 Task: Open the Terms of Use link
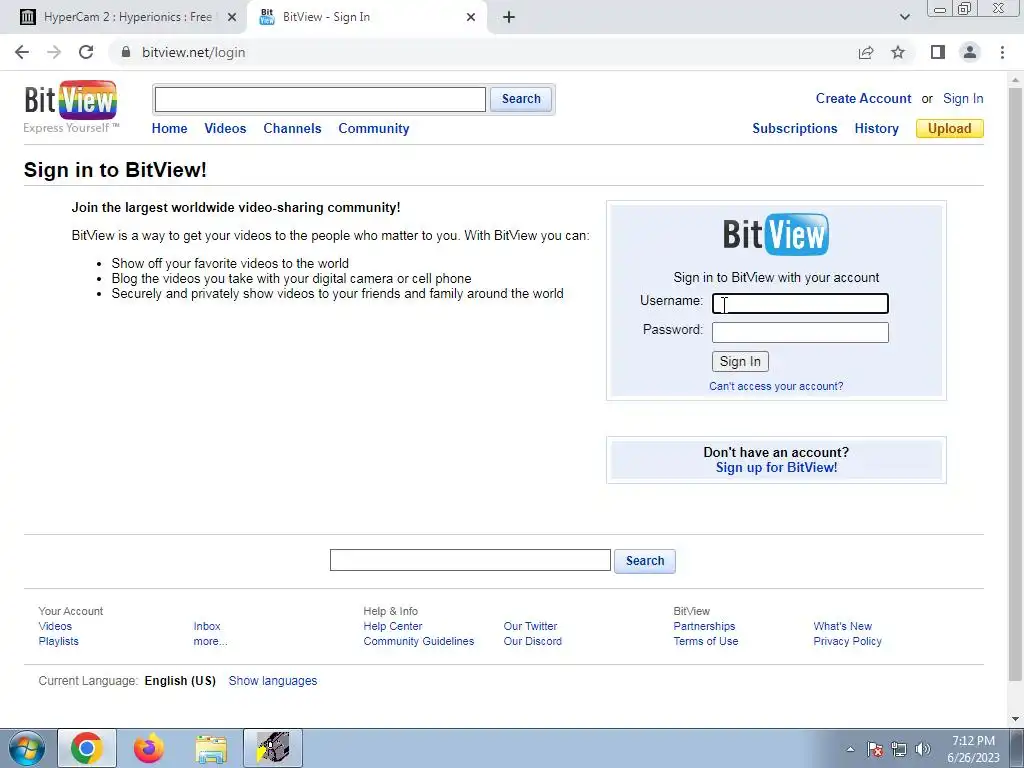click(x=705, y=641)
